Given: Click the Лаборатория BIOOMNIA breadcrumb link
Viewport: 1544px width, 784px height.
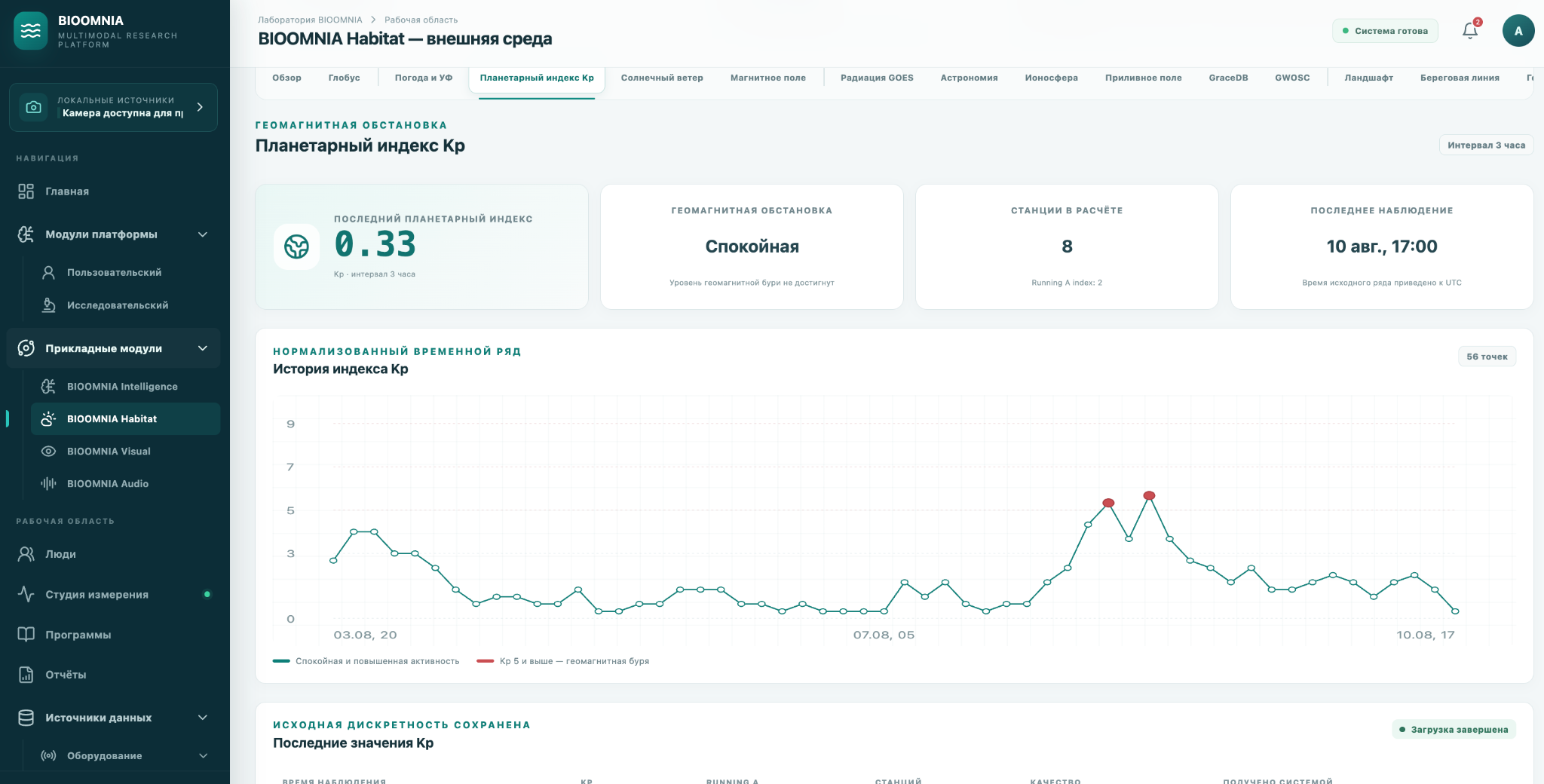Looking at the screenshot, I should pos(310,20).
